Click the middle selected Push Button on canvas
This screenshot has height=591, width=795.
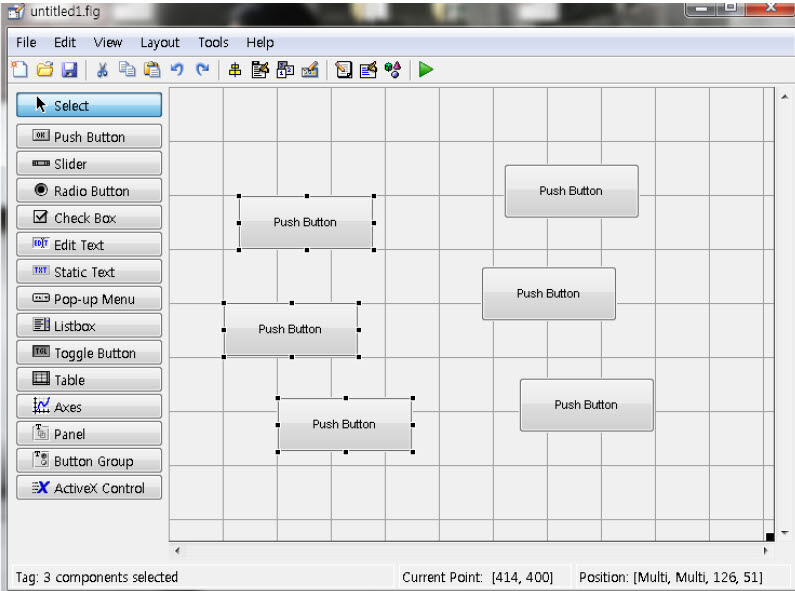point(291,329)
